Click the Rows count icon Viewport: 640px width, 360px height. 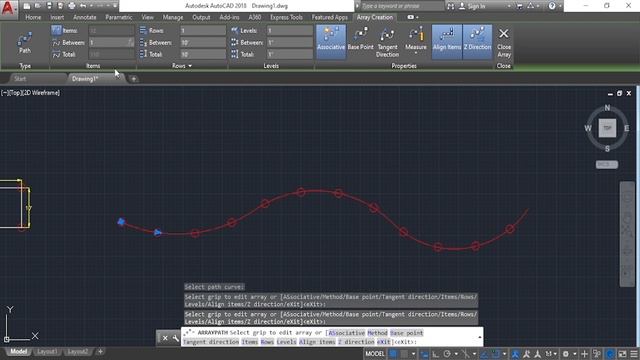tap(143, 30)
